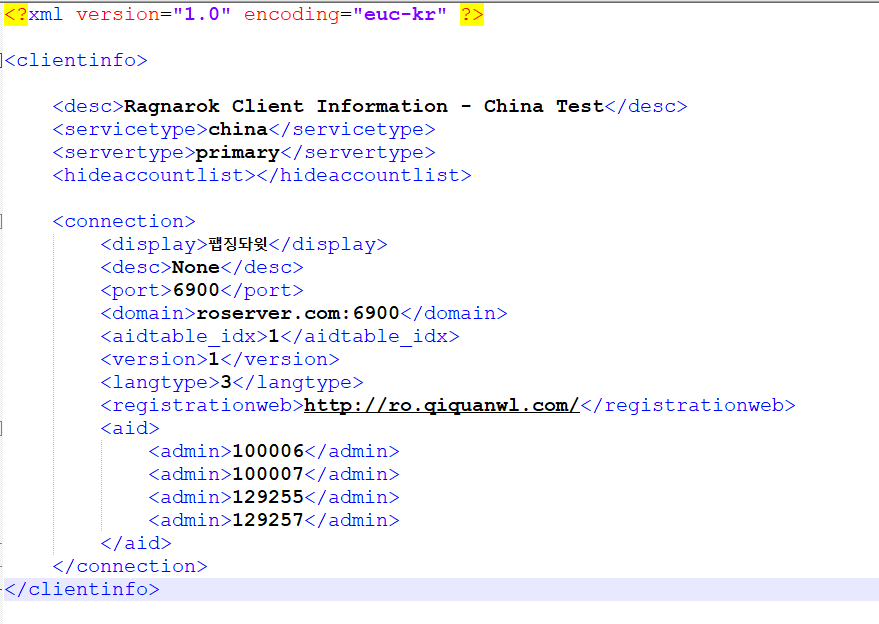Image resolution: width=879 pixels, height=624 pixels.
Task: Select the version value 1.0
Action: 199,14
